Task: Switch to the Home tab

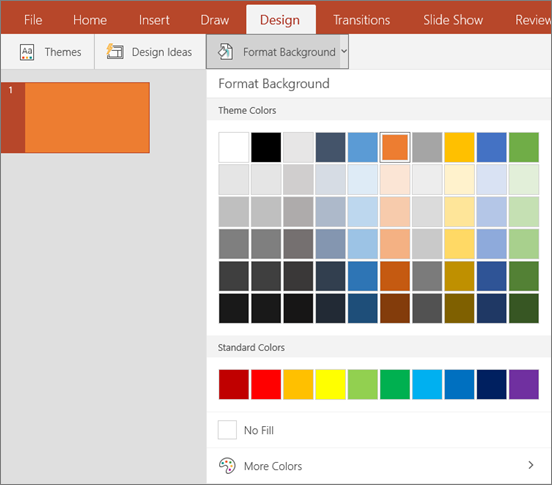Action: [90, 20]
